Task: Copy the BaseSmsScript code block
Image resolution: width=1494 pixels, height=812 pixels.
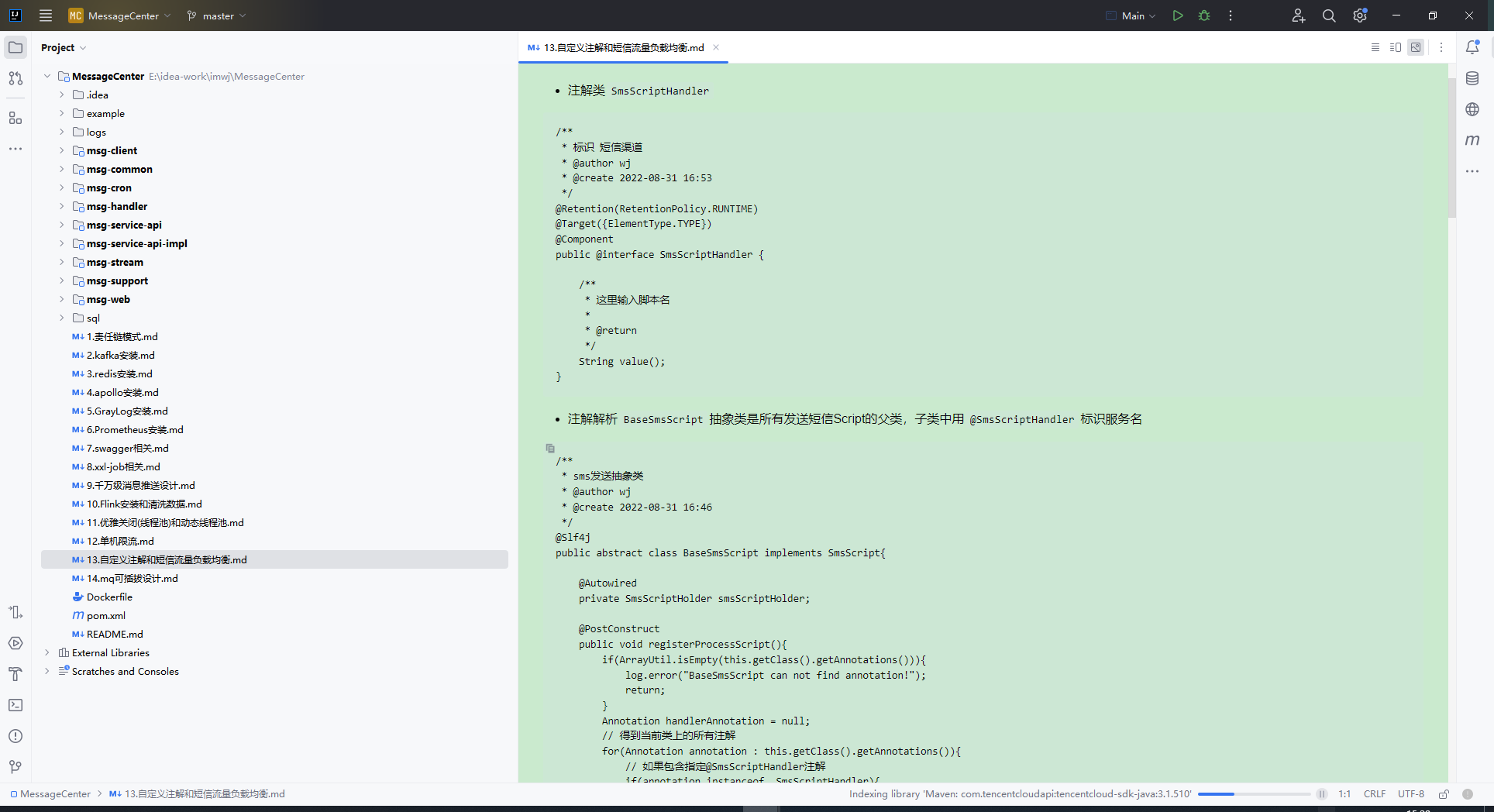Action: coord(550,449)
